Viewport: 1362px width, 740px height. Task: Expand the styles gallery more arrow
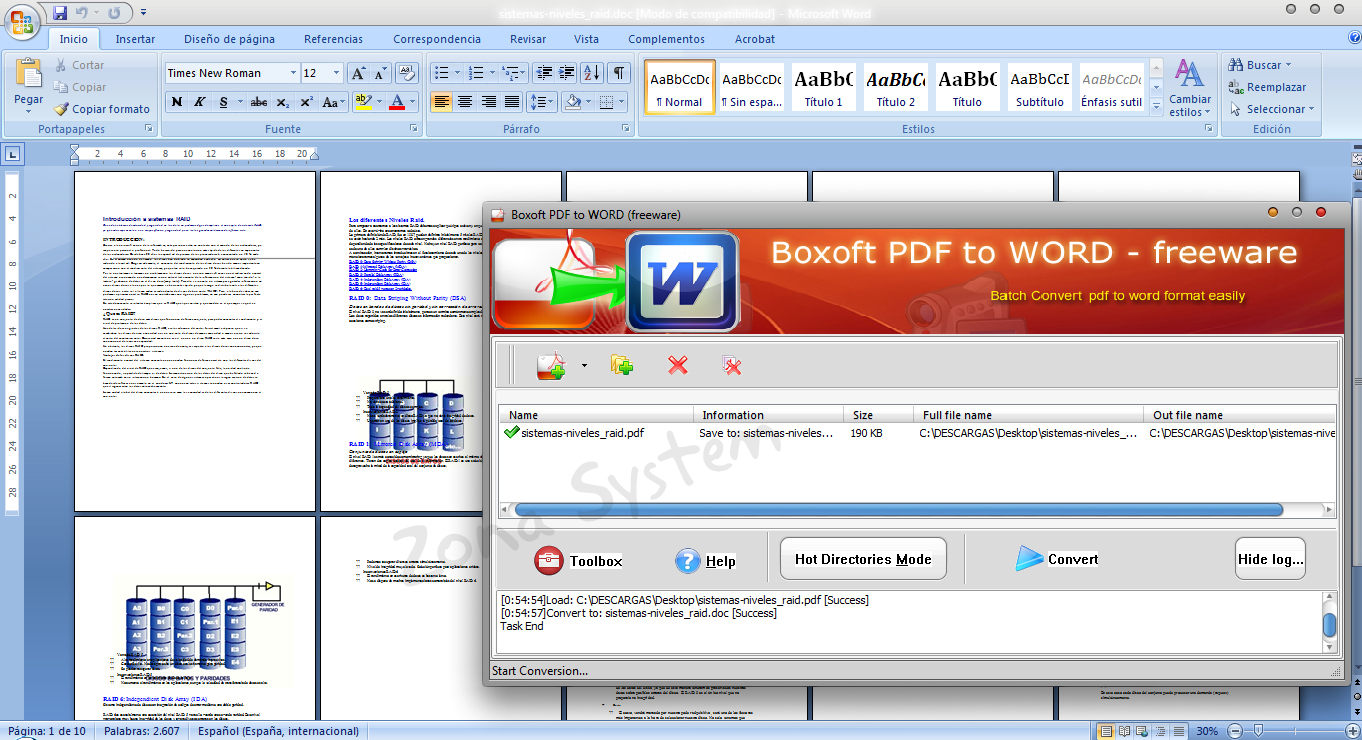[1156, 105]
